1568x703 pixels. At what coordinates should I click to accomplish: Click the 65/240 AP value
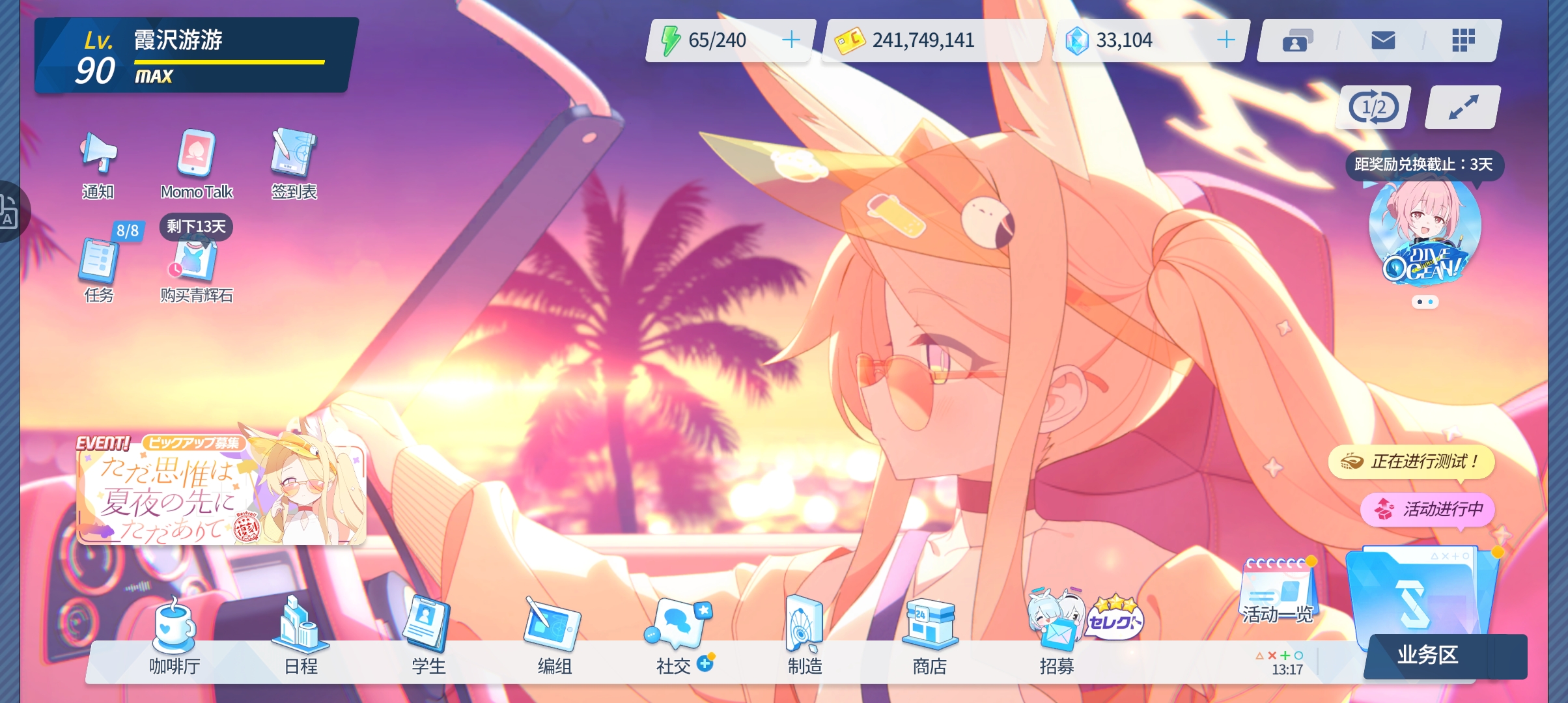click(717, 40)
